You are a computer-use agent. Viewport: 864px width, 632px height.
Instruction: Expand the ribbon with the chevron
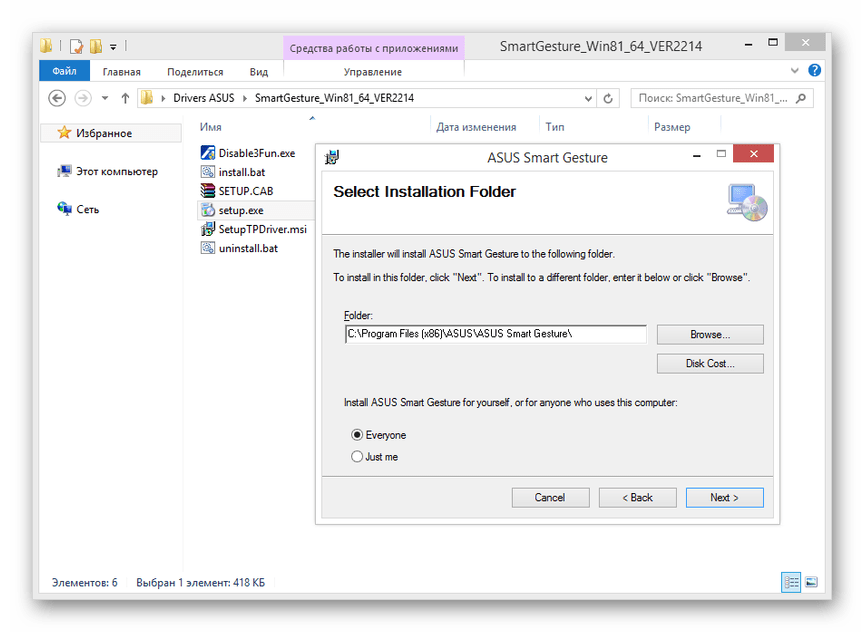pyautogui.click(x=798, y=71)
